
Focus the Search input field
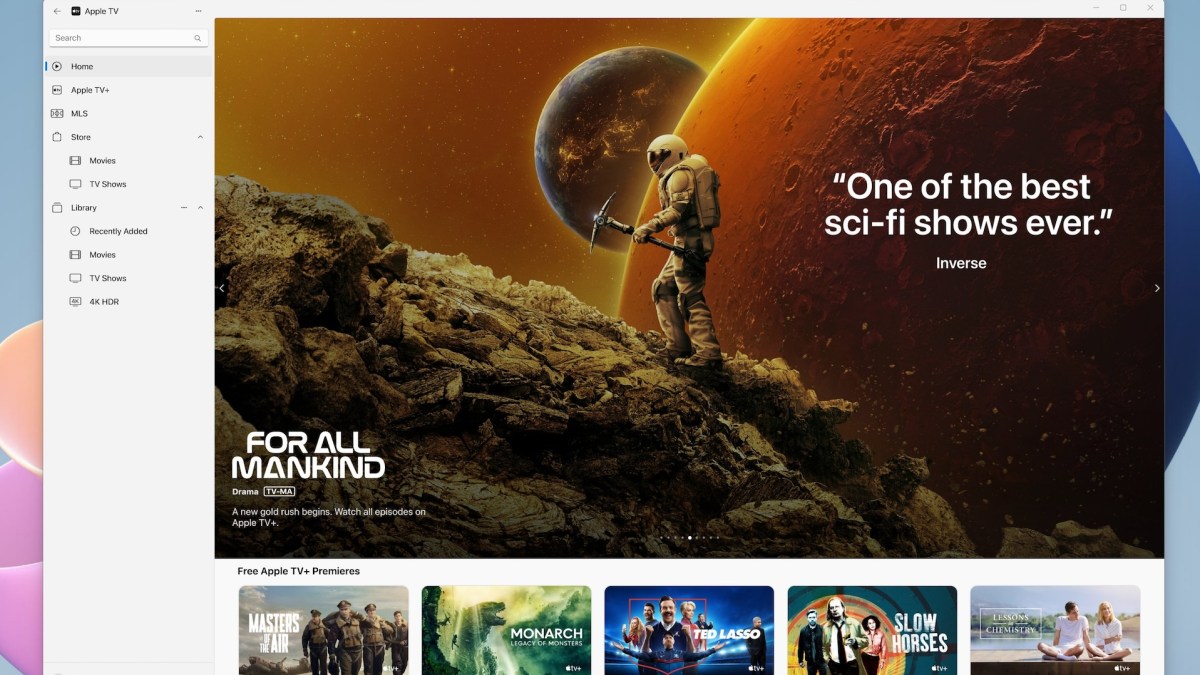point(129,38)
